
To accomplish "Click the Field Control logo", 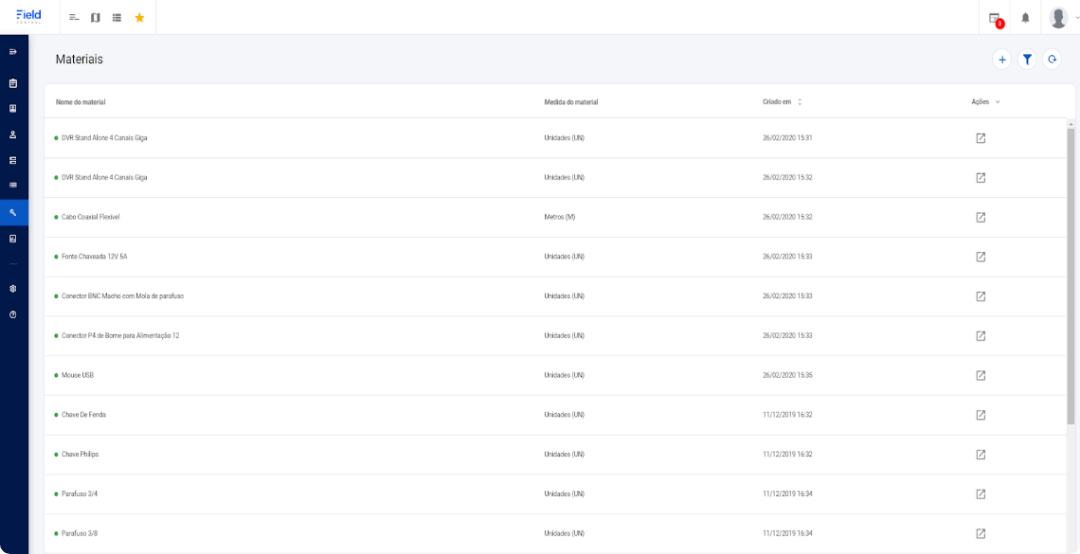I will [29, 16].
